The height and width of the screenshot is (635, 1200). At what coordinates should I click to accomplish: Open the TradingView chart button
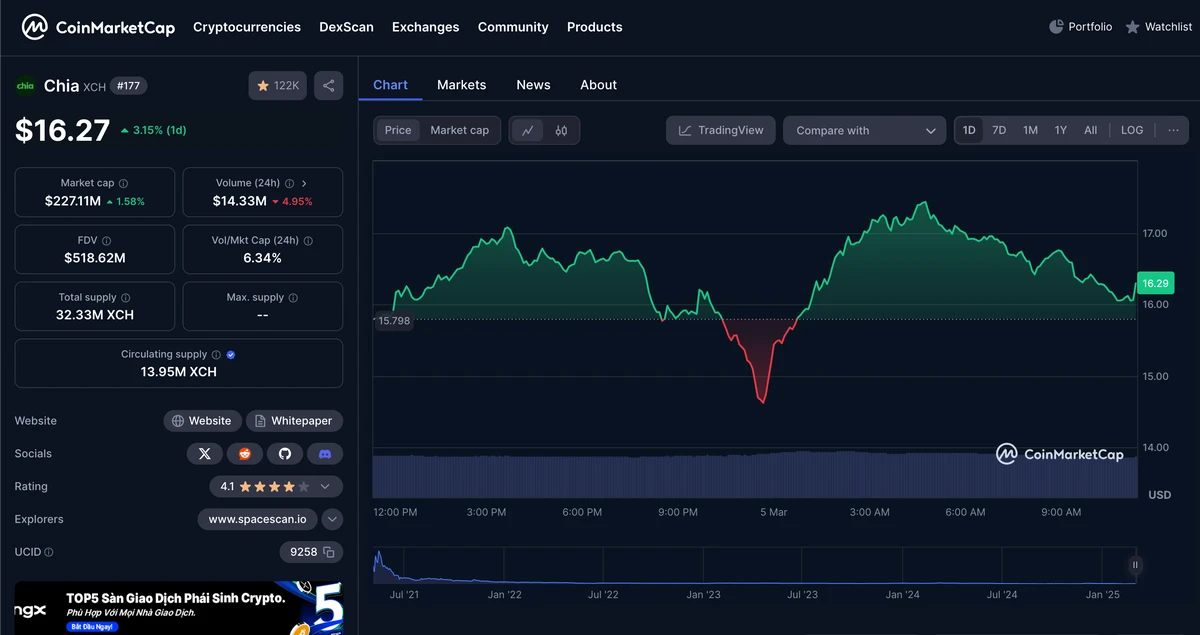click(x=721, y=130)
